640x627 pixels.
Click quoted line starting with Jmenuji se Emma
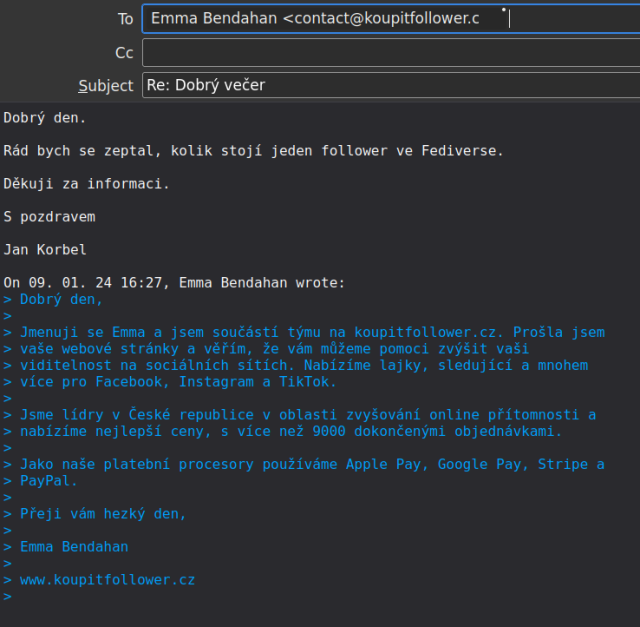click(312, 332)
